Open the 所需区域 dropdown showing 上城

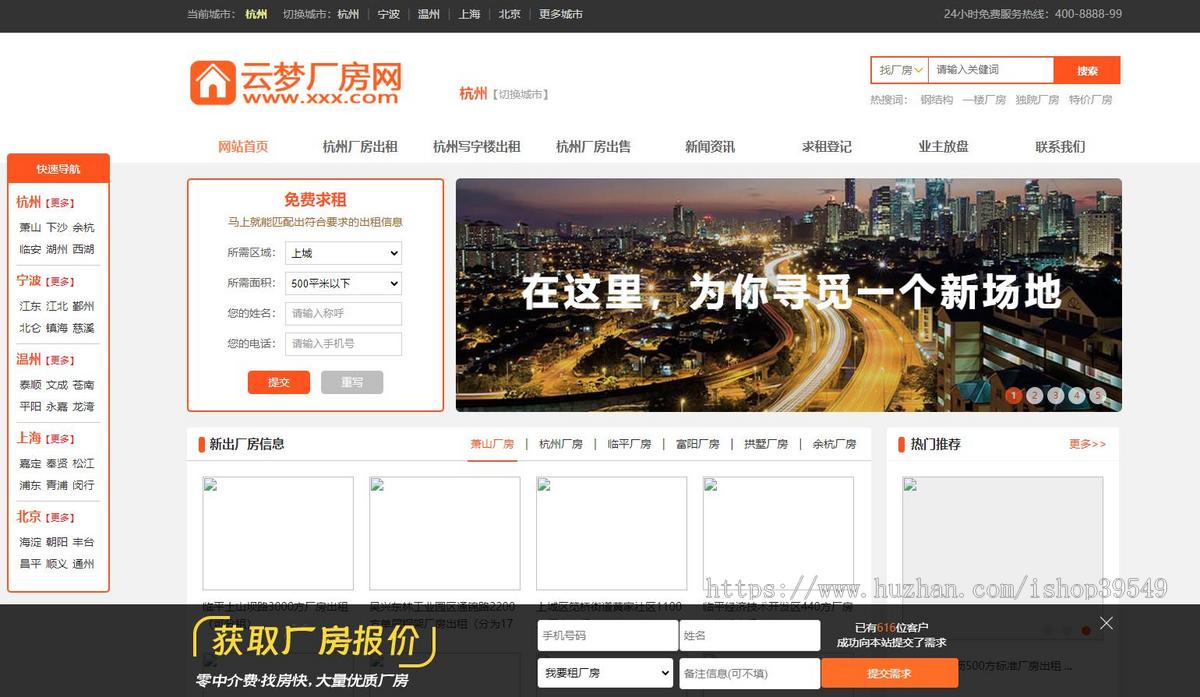343,253
